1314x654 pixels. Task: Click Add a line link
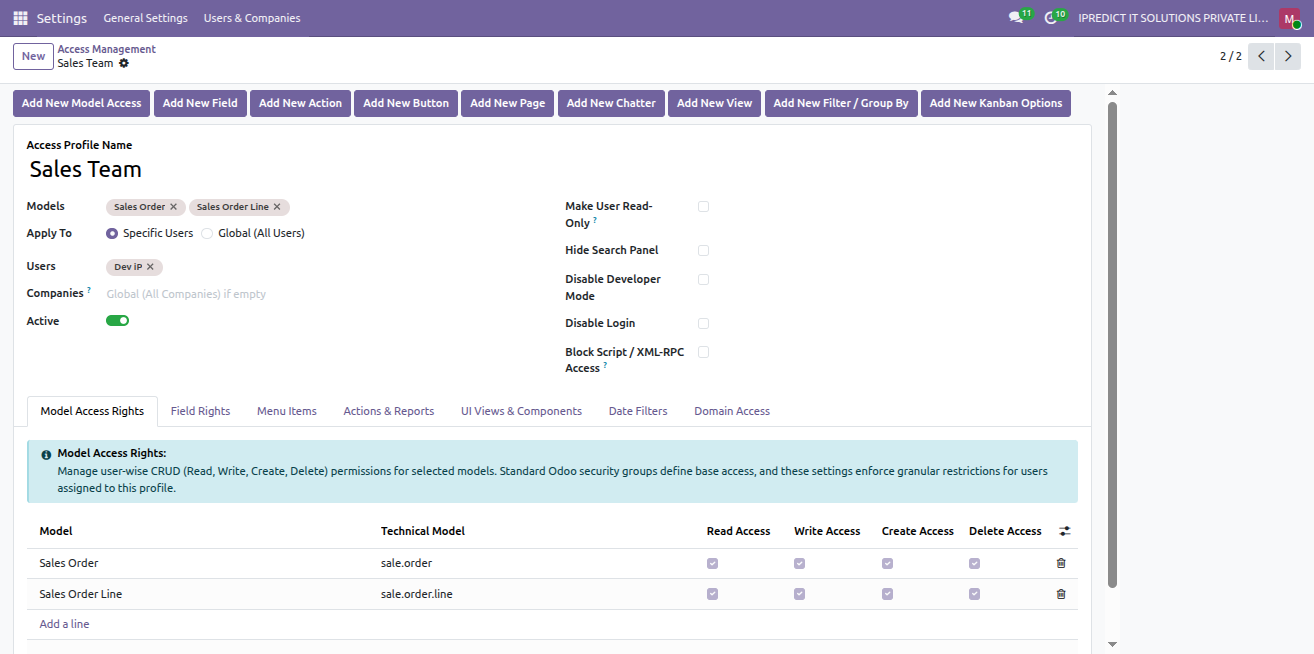(64, 624)
